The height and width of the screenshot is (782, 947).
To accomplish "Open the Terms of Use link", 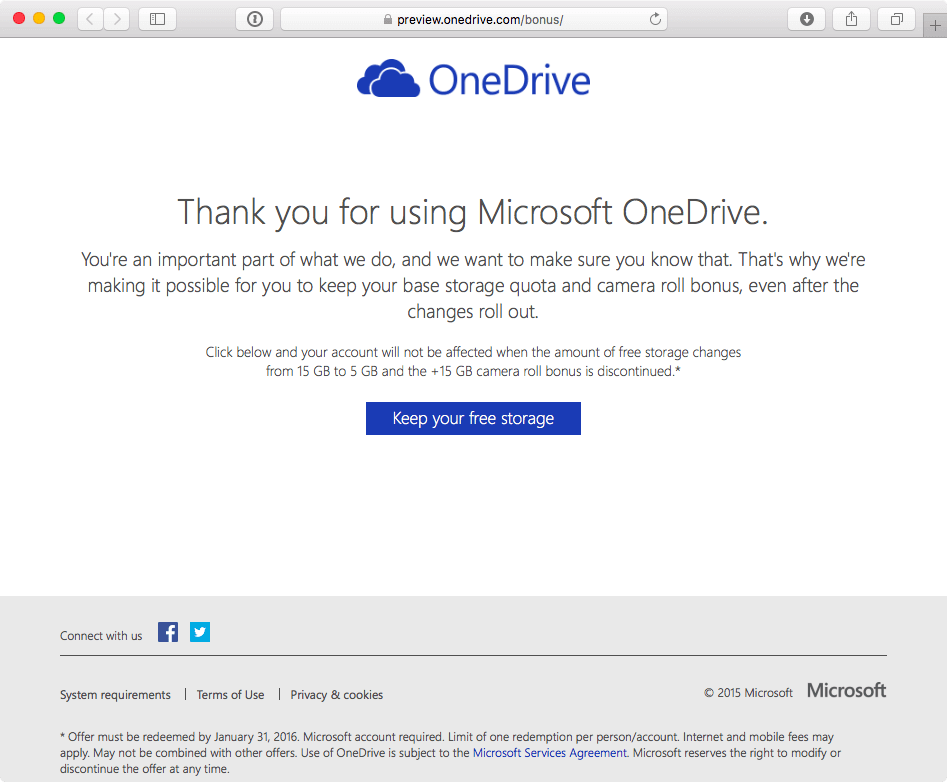I will point(230,694).
